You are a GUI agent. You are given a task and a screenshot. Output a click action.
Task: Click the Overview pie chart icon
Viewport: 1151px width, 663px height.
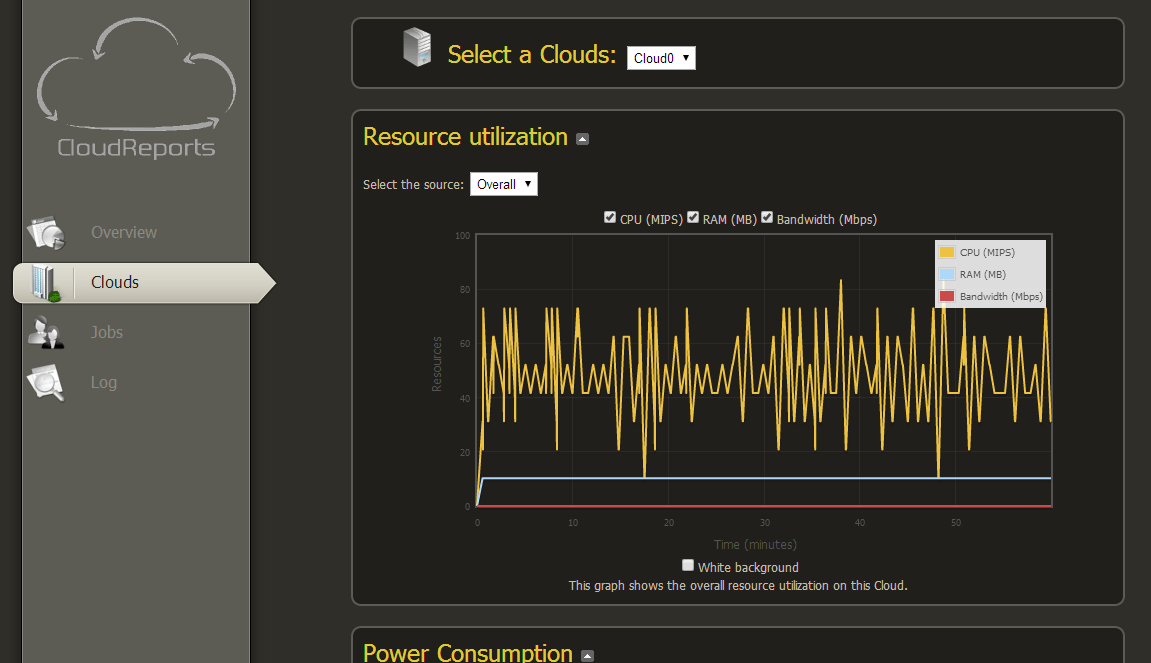coord(46,233)
